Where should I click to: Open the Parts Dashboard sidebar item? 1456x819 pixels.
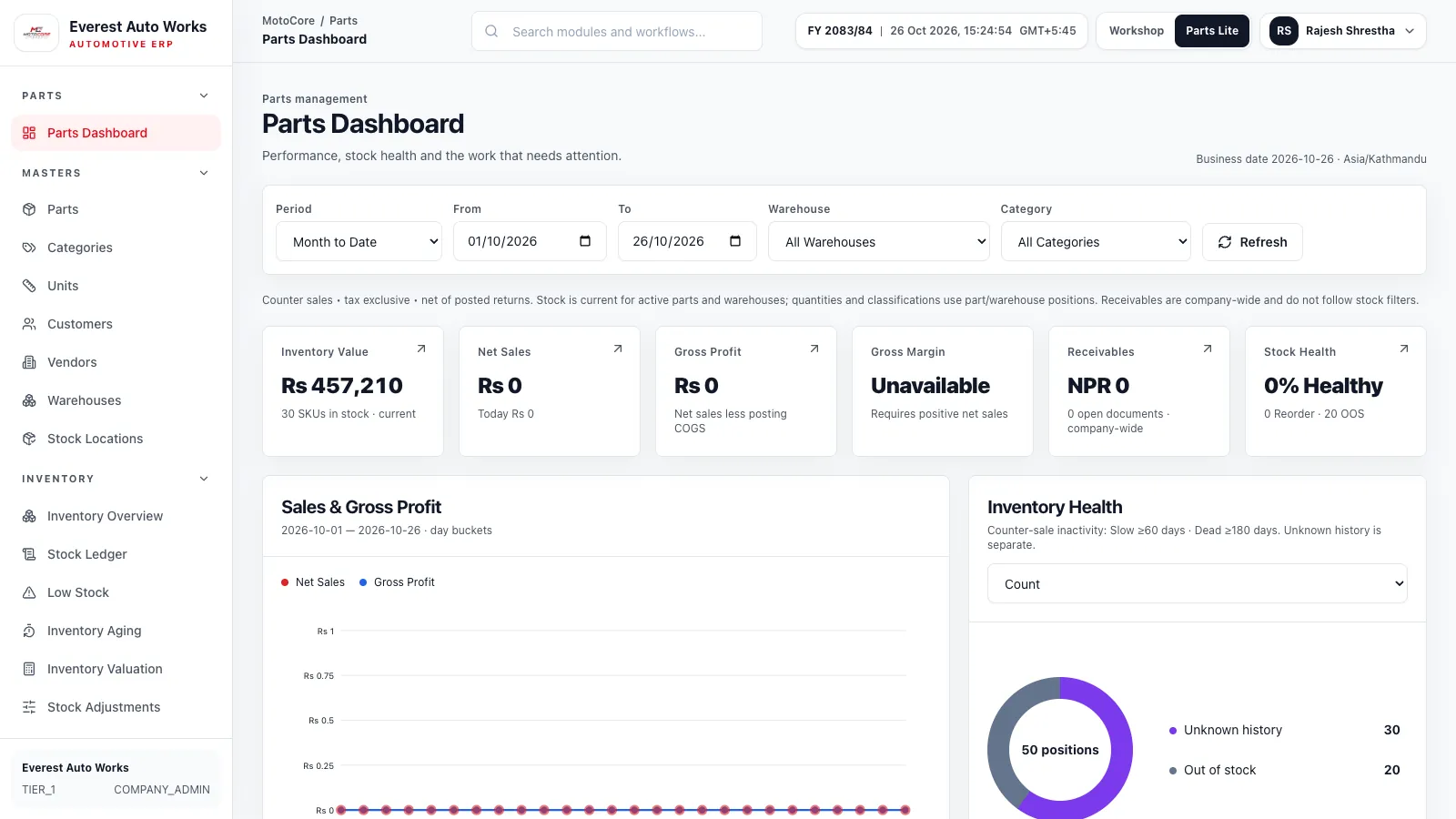pyautogui.click(x=116, y=133)
